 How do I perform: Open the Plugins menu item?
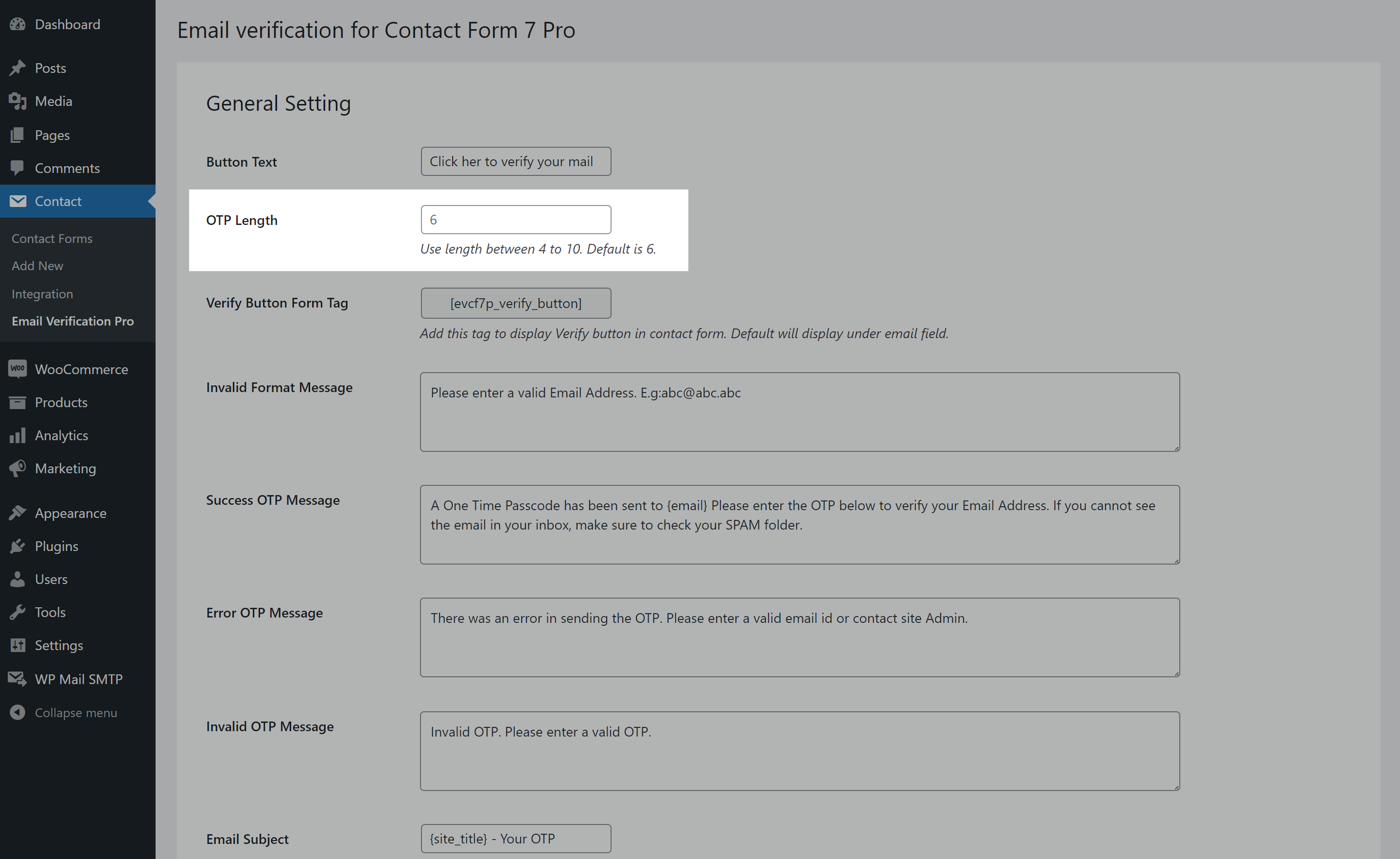click(x=78, y=546)
